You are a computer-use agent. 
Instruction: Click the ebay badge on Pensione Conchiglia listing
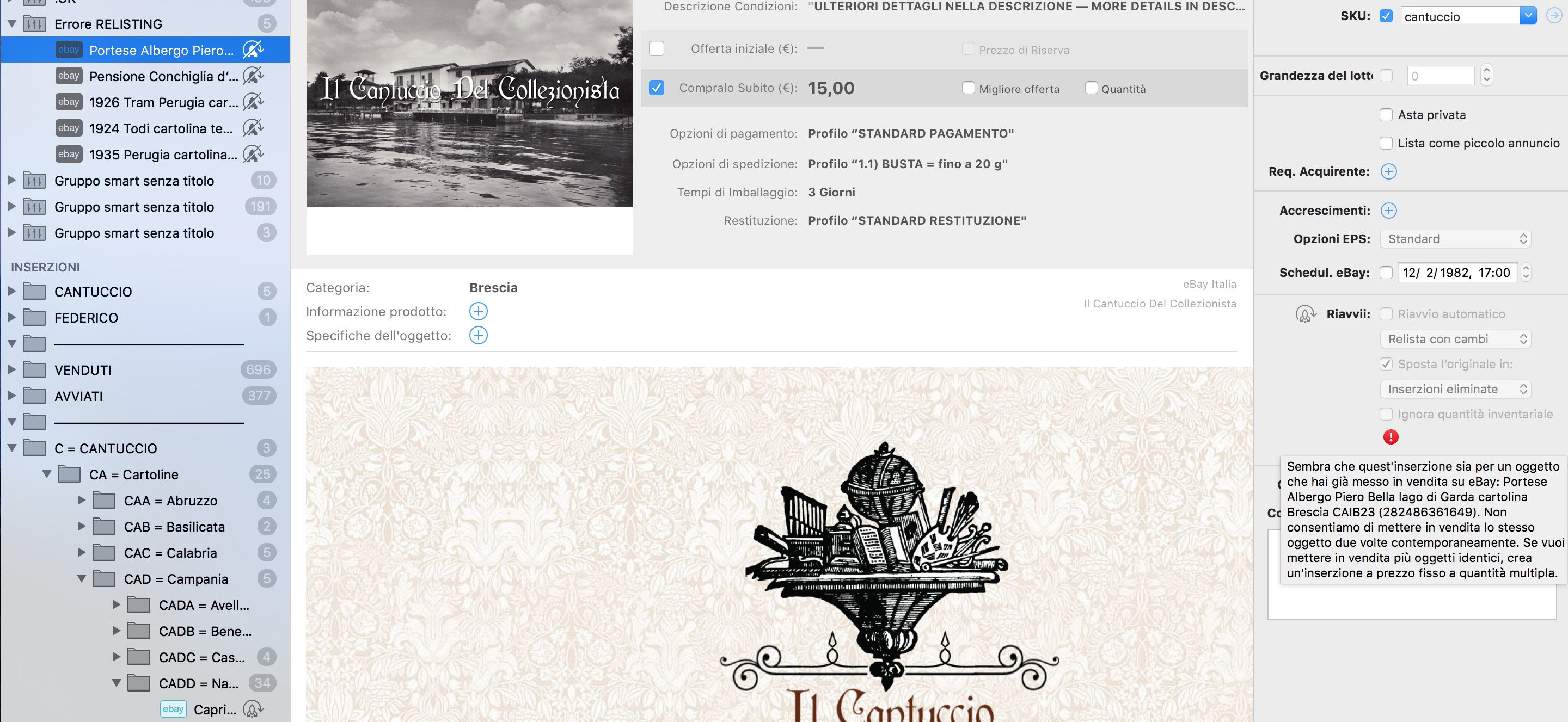[68, 76]
